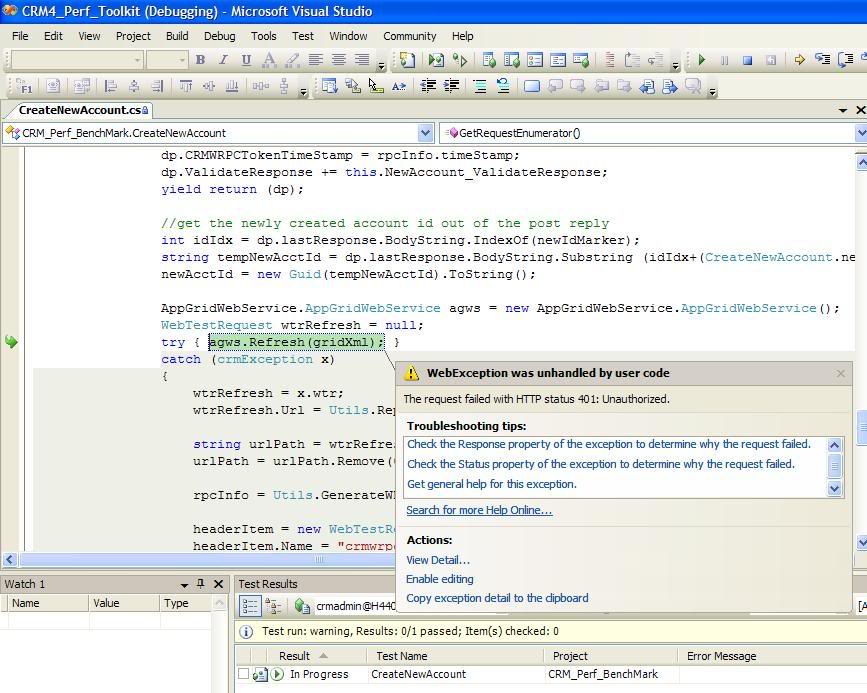Open the font size combo box
The image size is (867, 693).
[x=168, y=60]
